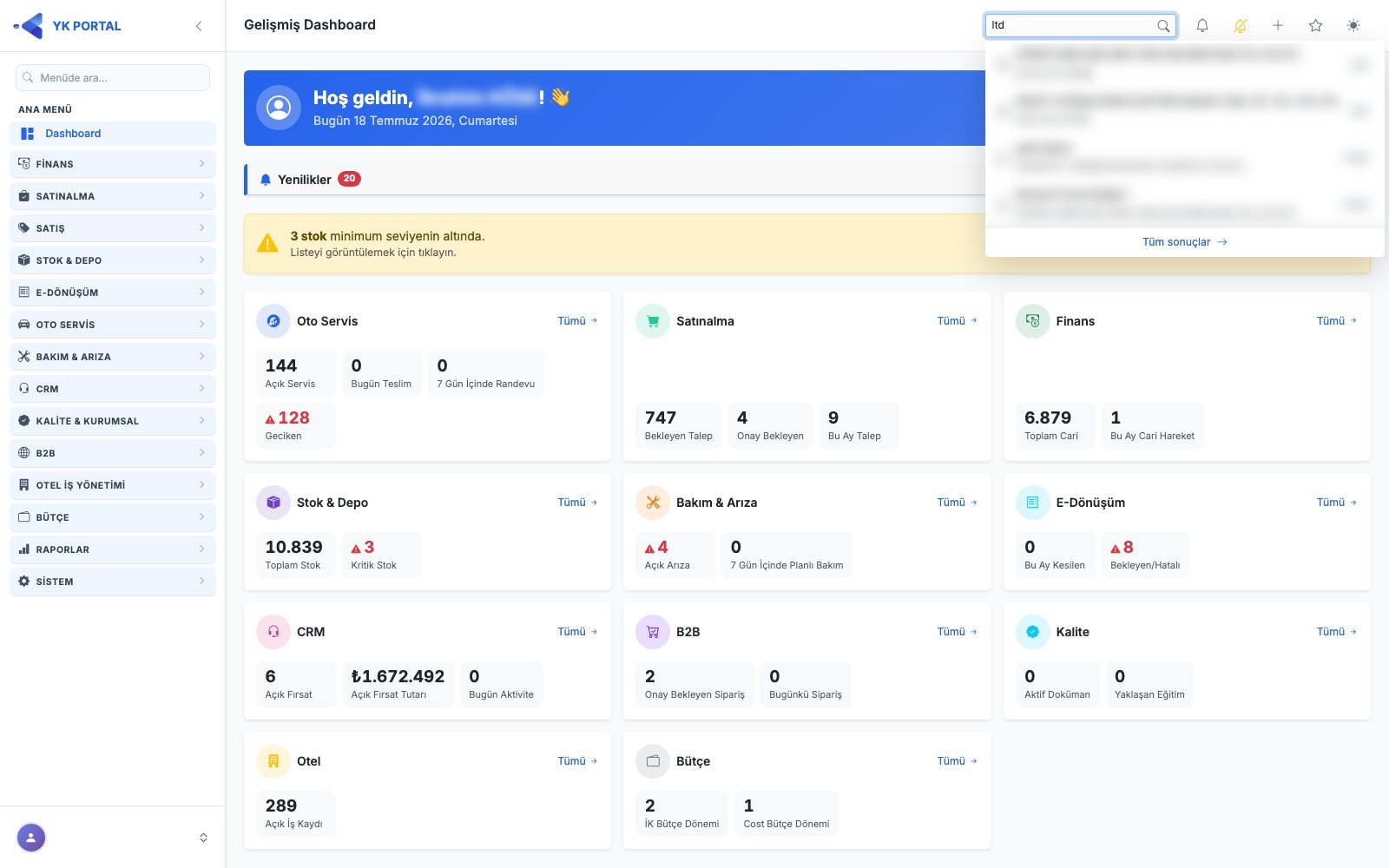
Task: Click the Bakım & Arıza tools icon
Action: click(x=653, y=503)
